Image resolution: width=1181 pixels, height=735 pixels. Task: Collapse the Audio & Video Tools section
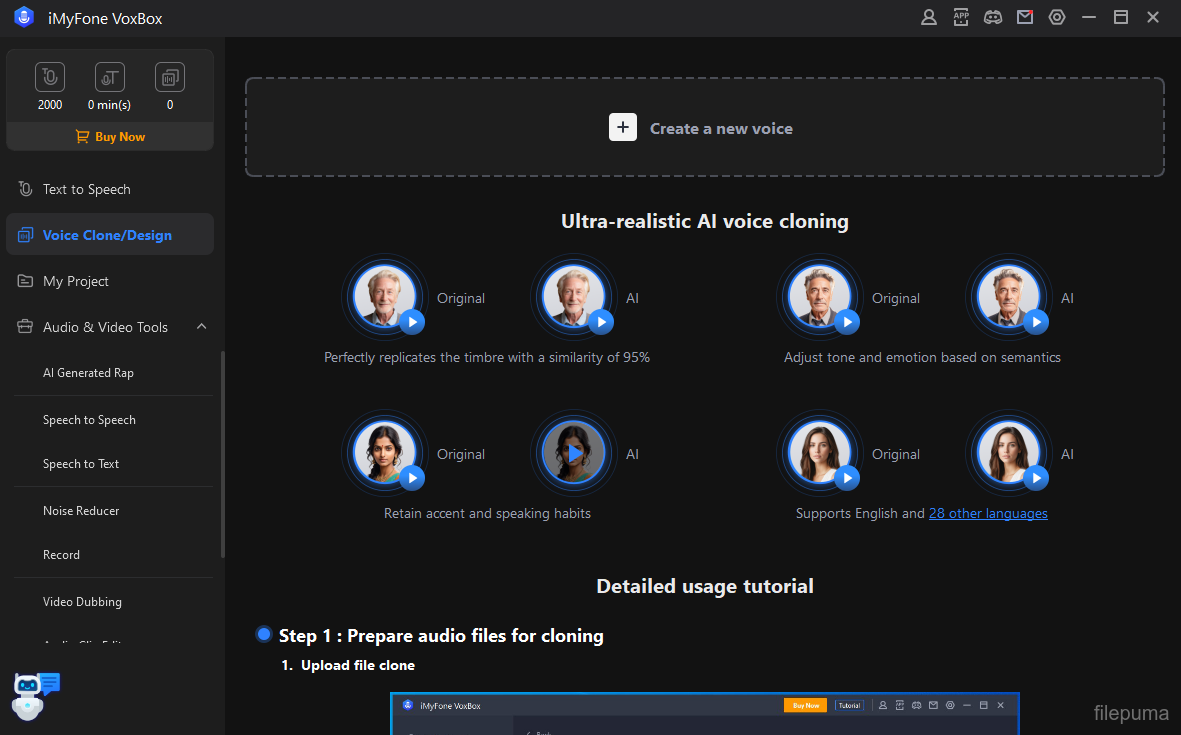coord(201,327)
